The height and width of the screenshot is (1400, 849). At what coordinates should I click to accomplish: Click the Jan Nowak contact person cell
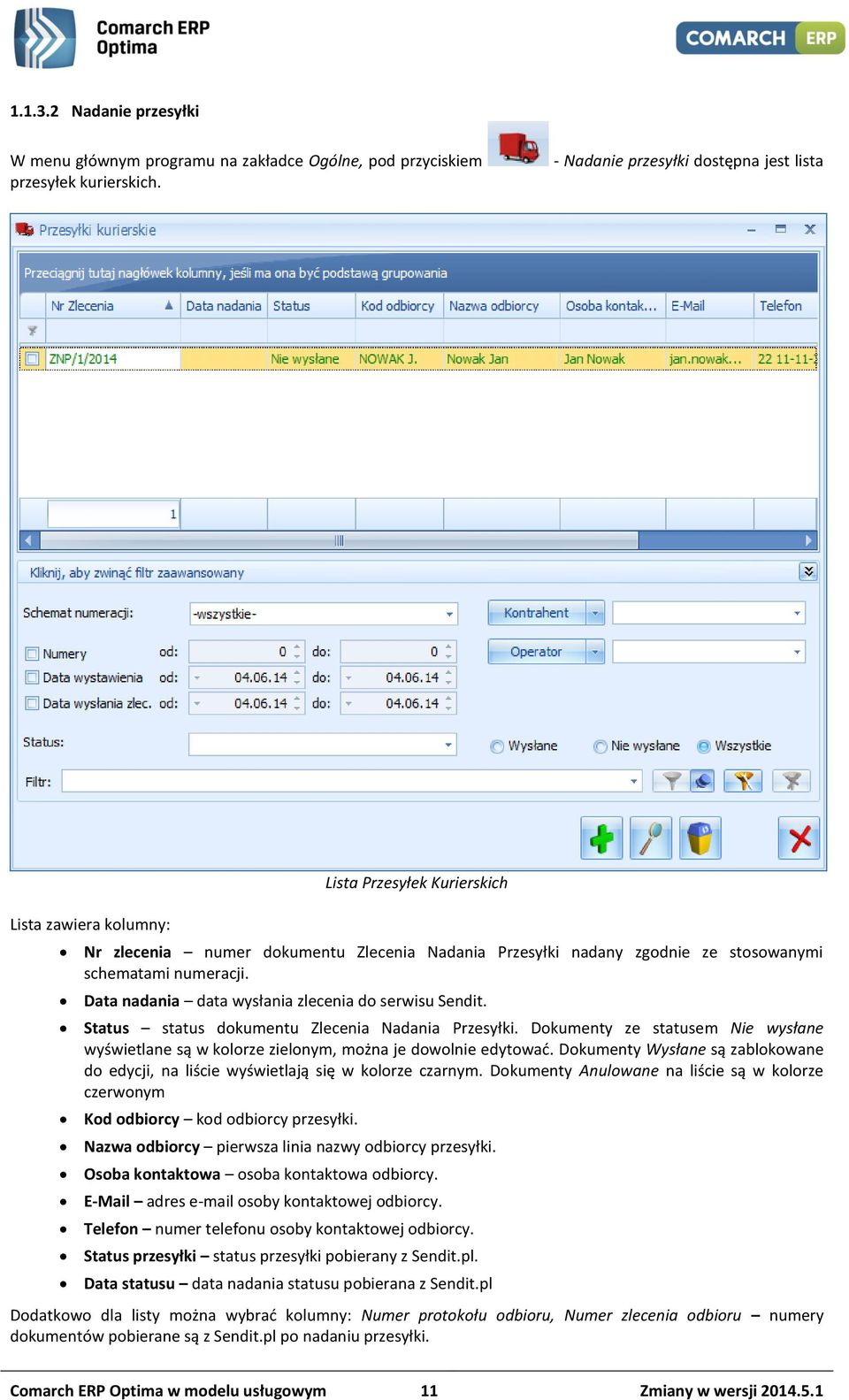point(611,359)
